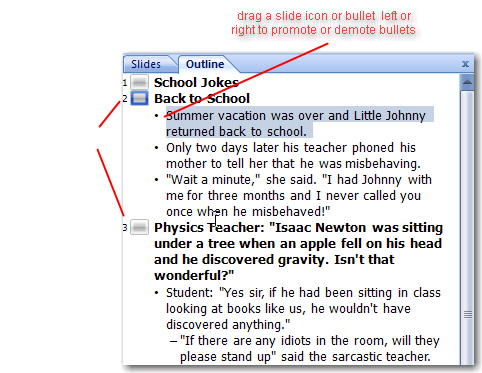Click the bullet marker before '"Wait a minute,"'
The width and height of the screenshot is (482, 373).
(x=157, y=180)
